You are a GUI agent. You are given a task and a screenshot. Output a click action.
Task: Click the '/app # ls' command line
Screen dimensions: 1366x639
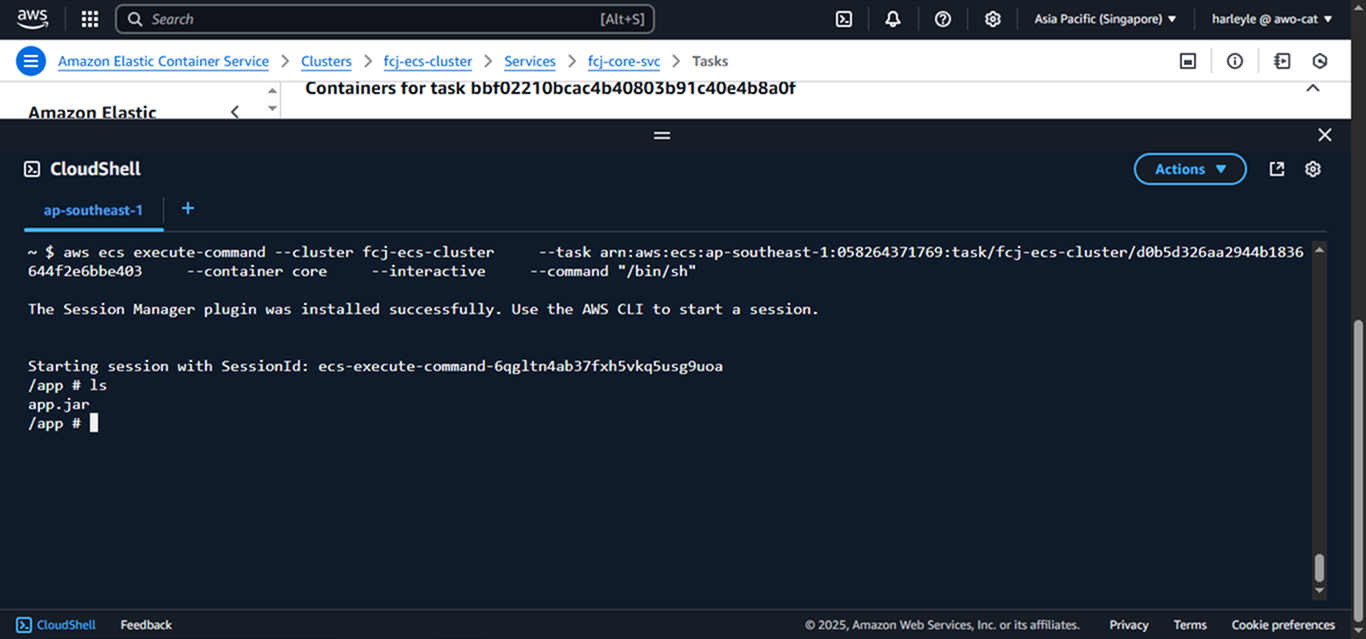tap(67, 385)
